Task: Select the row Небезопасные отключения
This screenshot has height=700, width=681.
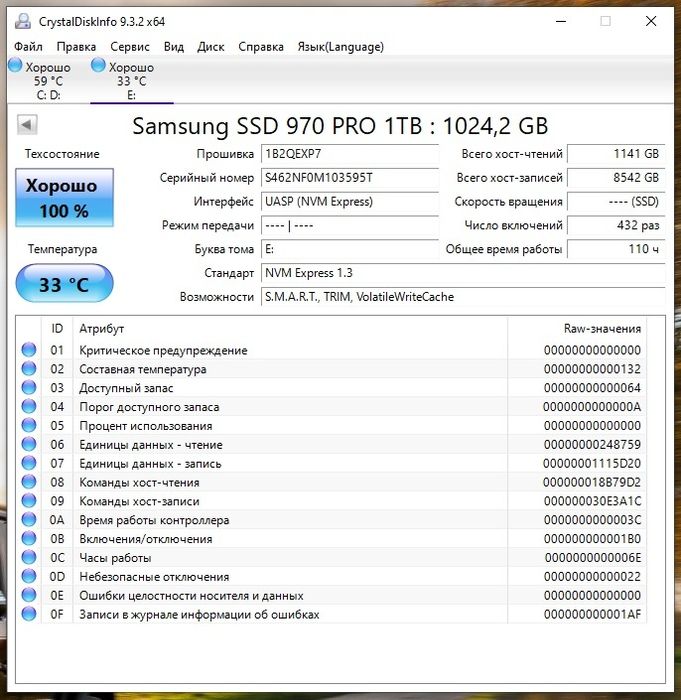Action: coord(331,576)
